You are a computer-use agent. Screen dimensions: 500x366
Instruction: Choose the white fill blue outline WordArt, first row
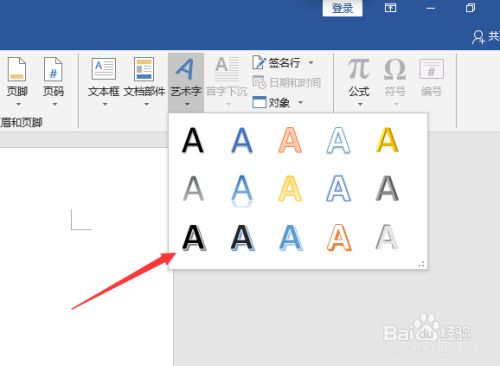[x=338, y=140]
